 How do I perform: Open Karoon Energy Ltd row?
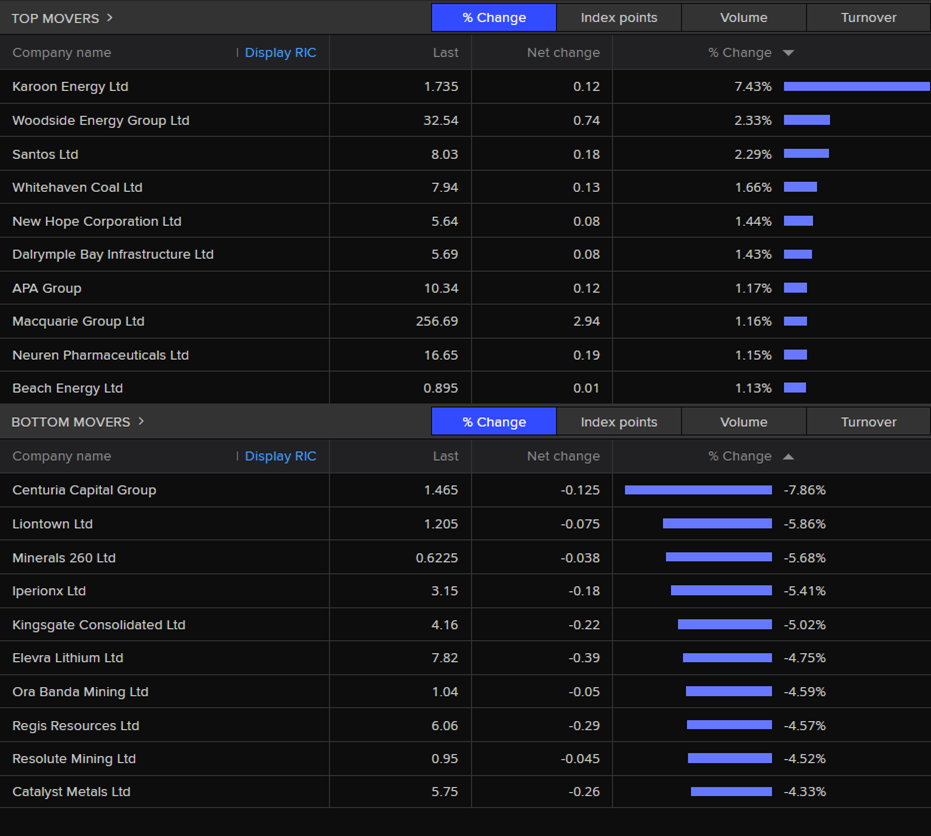pos(466,87)
